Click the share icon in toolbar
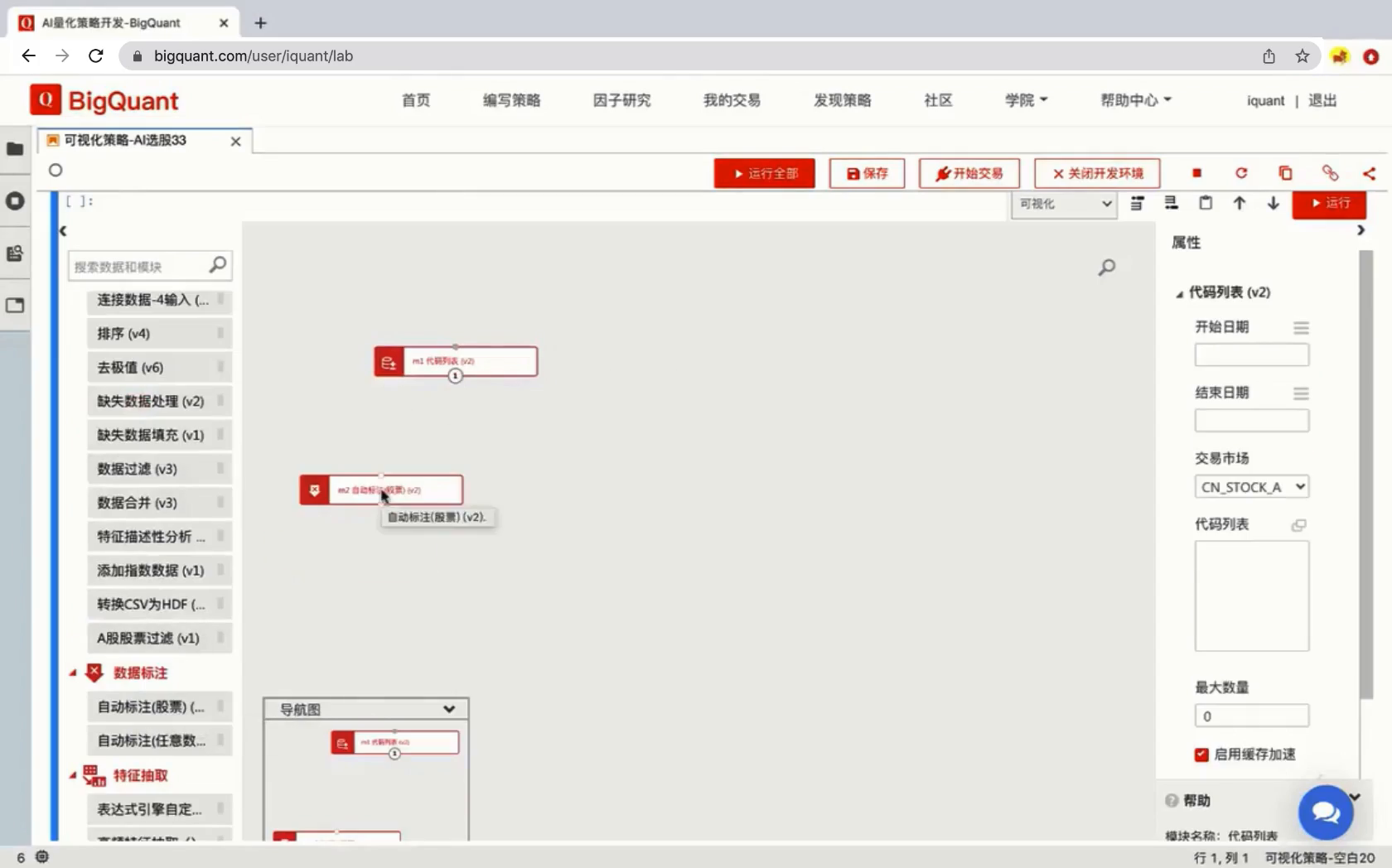Image resolution: width=1392 pixels, height=868 pixels. (1369, 173)
